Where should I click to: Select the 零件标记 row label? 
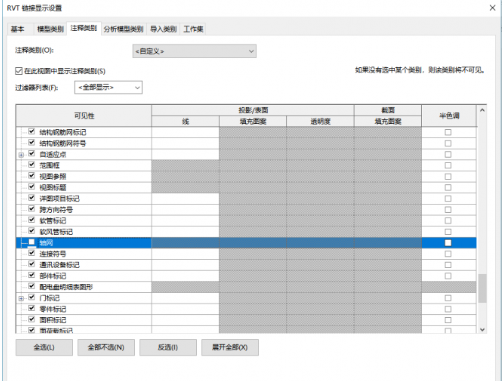point(53,309)
